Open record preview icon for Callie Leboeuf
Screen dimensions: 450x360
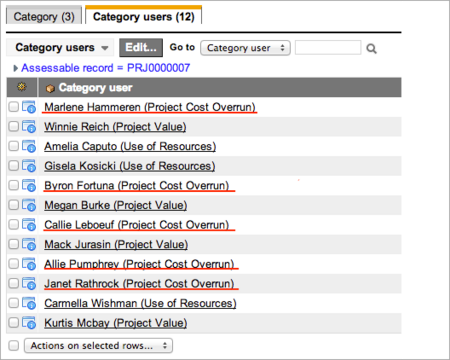(x=29, y=225)
